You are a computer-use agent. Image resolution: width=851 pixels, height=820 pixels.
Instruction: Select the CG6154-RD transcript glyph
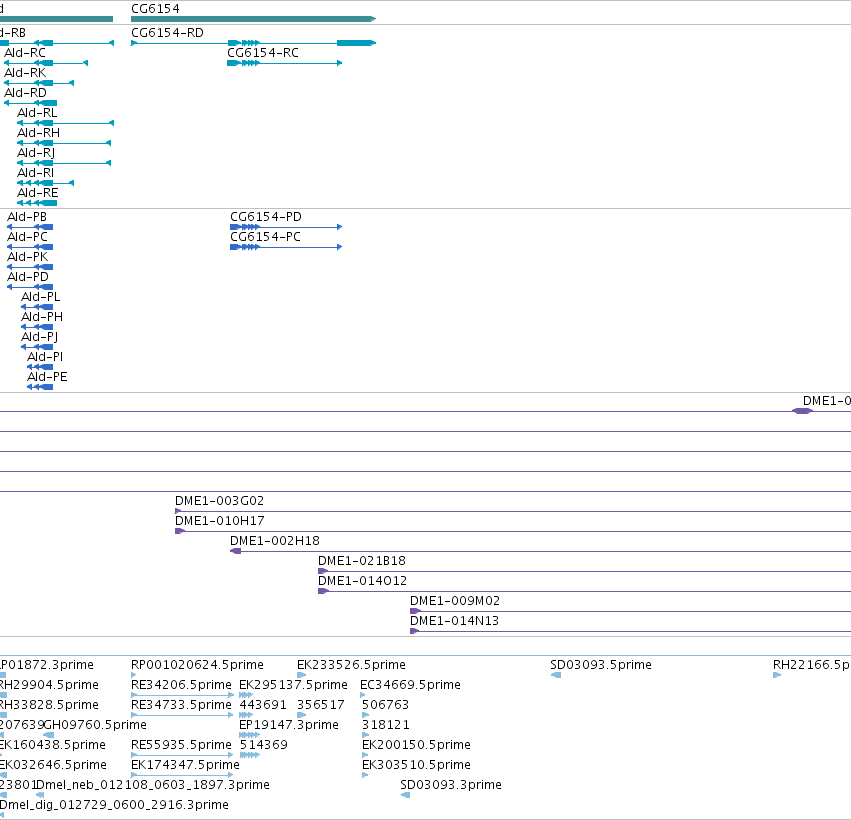point(253,43)
